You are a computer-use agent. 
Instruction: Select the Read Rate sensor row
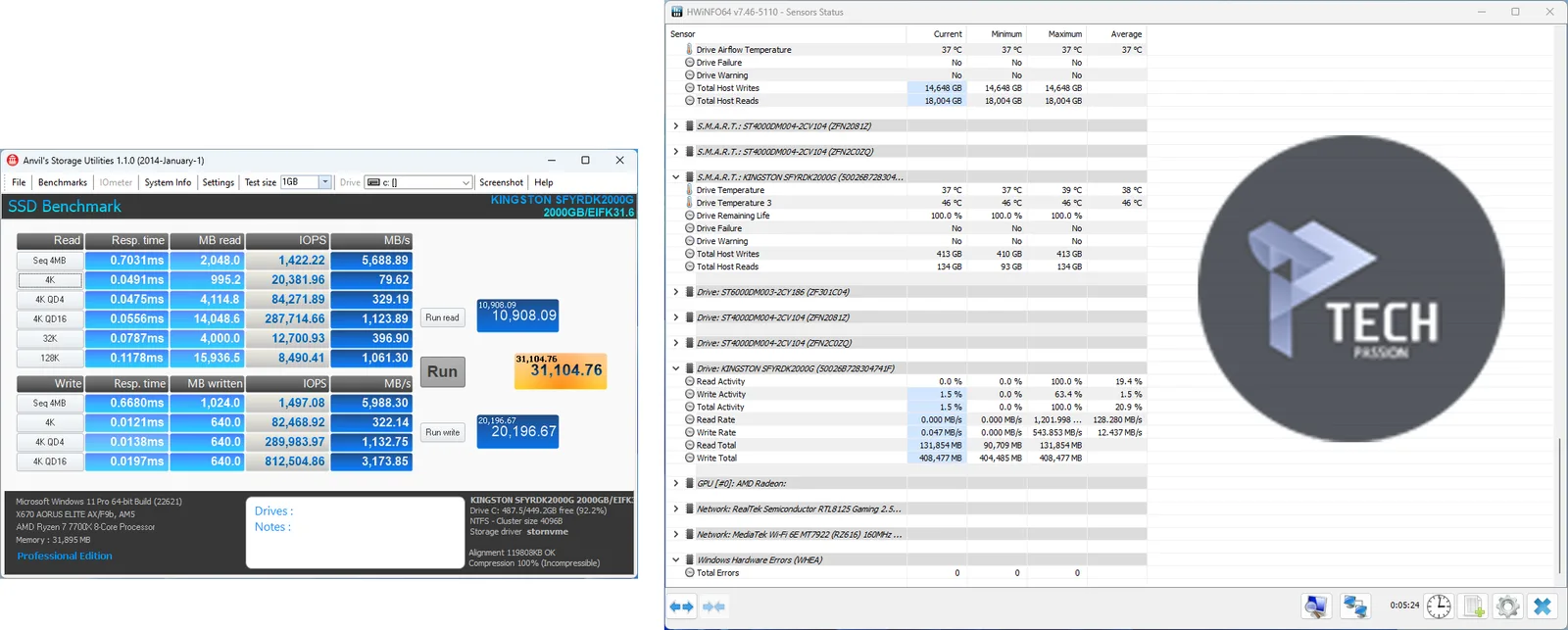[x=906, y=419]
